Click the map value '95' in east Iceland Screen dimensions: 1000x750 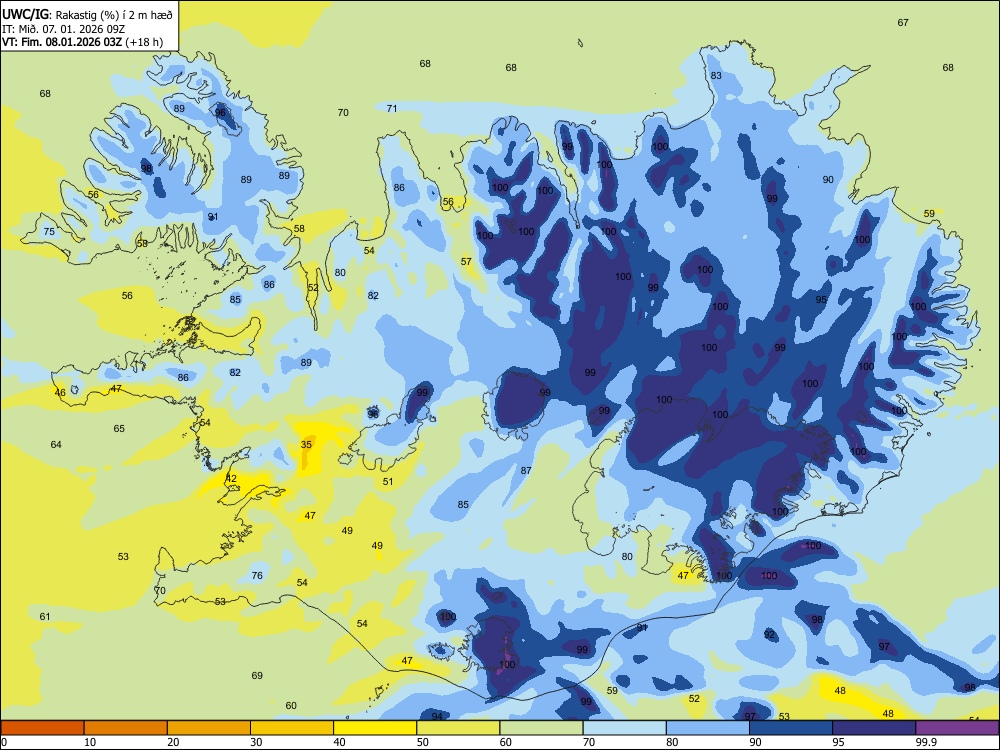point(821,300)
